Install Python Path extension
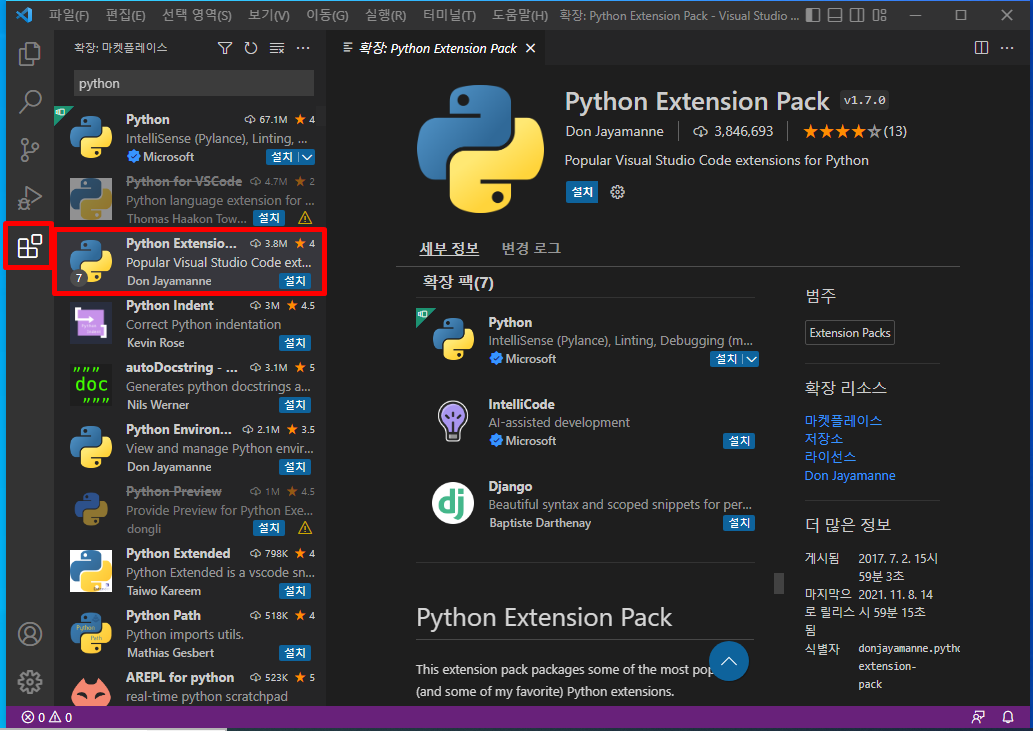 click(x=294, y=653)
